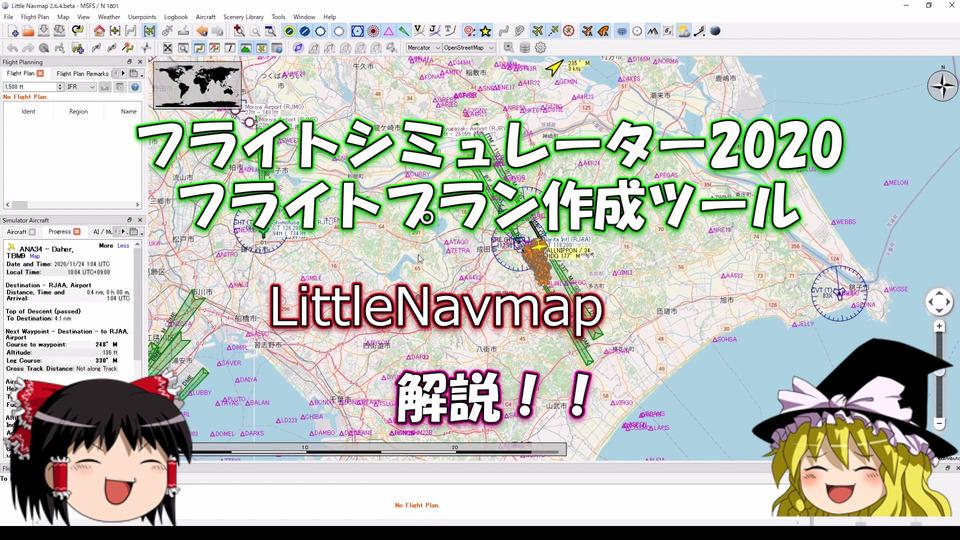
Task: Click the map zoom-in magnifier icon
Action: [238, 31]
